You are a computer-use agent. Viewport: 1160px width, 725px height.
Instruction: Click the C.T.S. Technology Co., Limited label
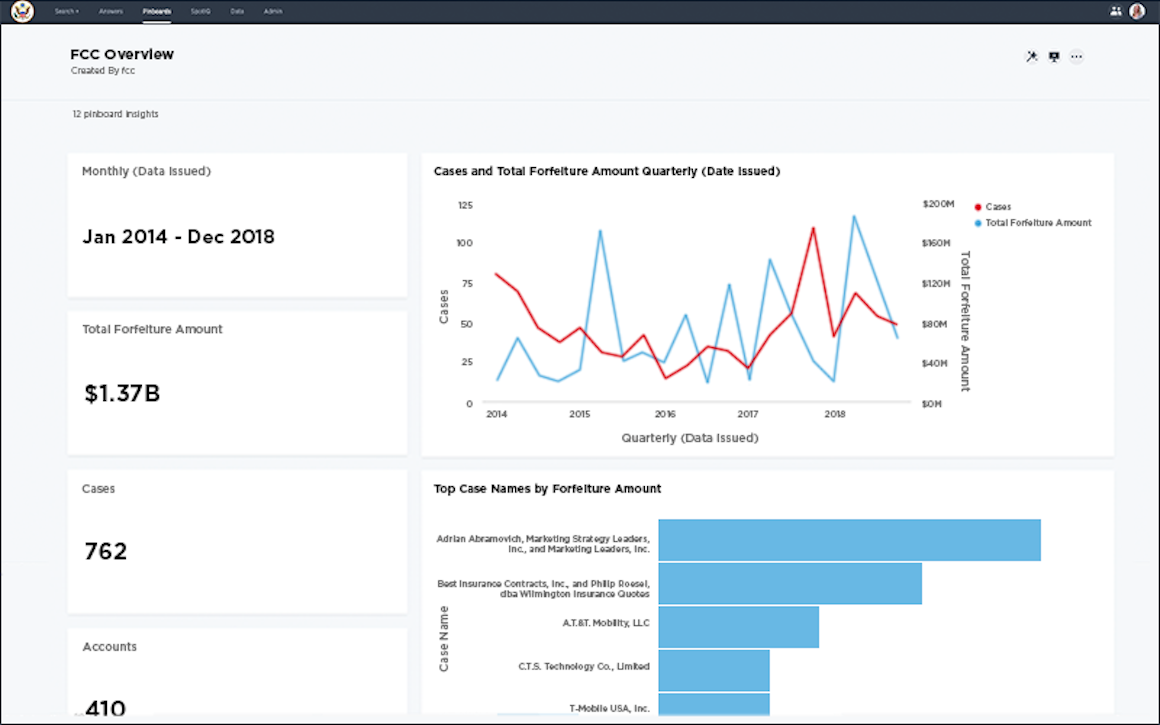[584, 667]
